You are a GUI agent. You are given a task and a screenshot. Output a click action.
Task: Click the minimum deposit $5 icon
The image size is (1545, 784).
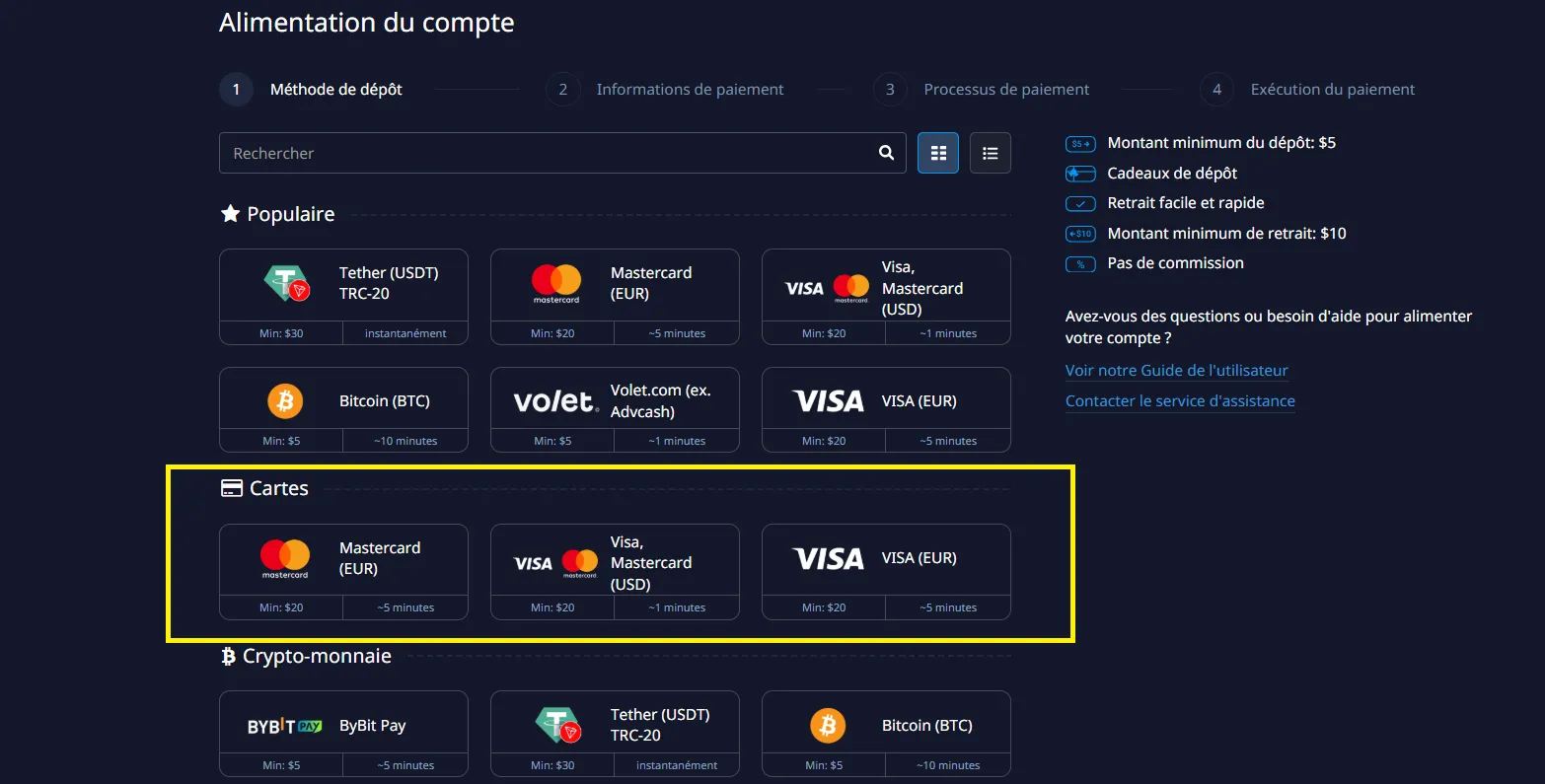[x=1080, y=144]
